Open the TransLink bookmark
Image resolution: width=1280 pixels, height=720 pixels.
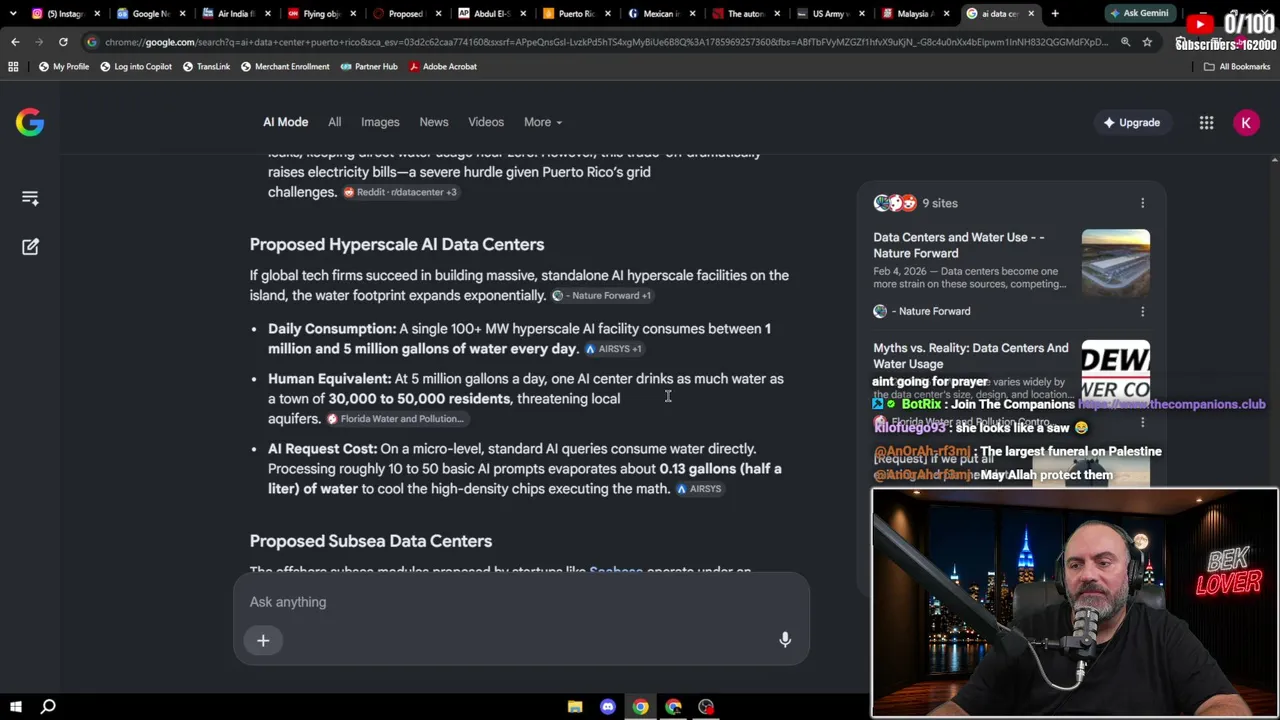206,66
